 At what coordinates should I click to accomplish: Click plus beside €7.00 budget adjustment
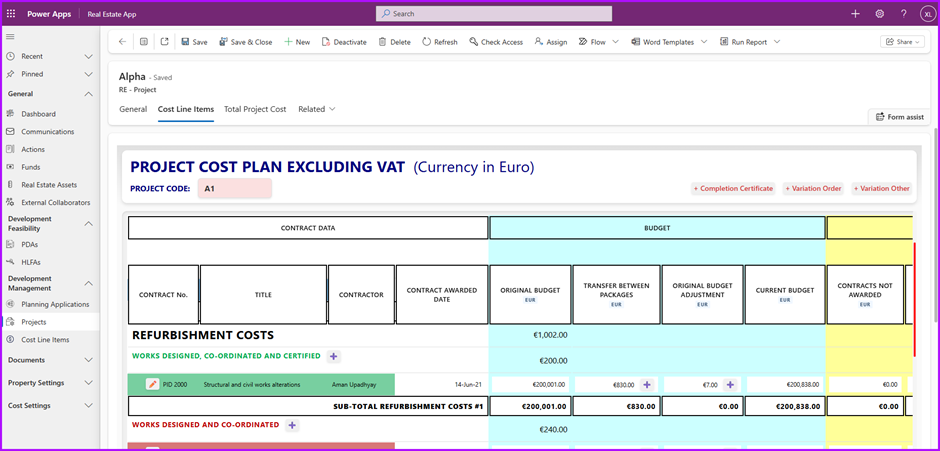(x=730, y=384)
